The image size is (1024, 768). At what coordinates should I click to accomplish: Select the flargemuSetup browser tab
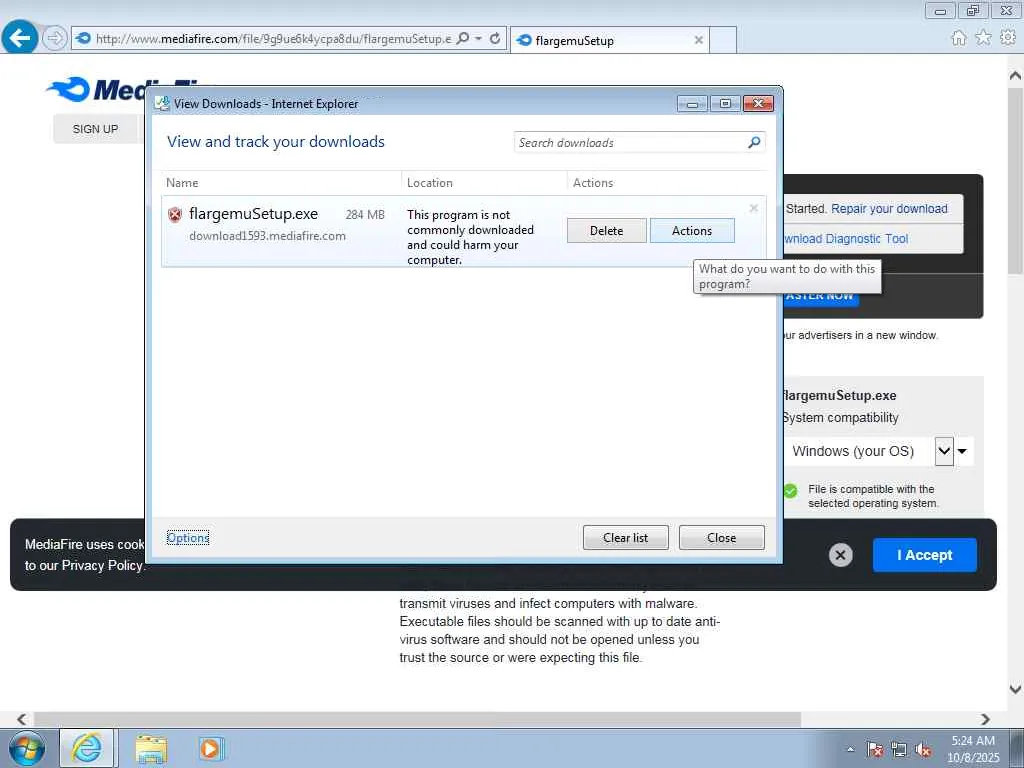pyautogui.click(x=609, y=40)
